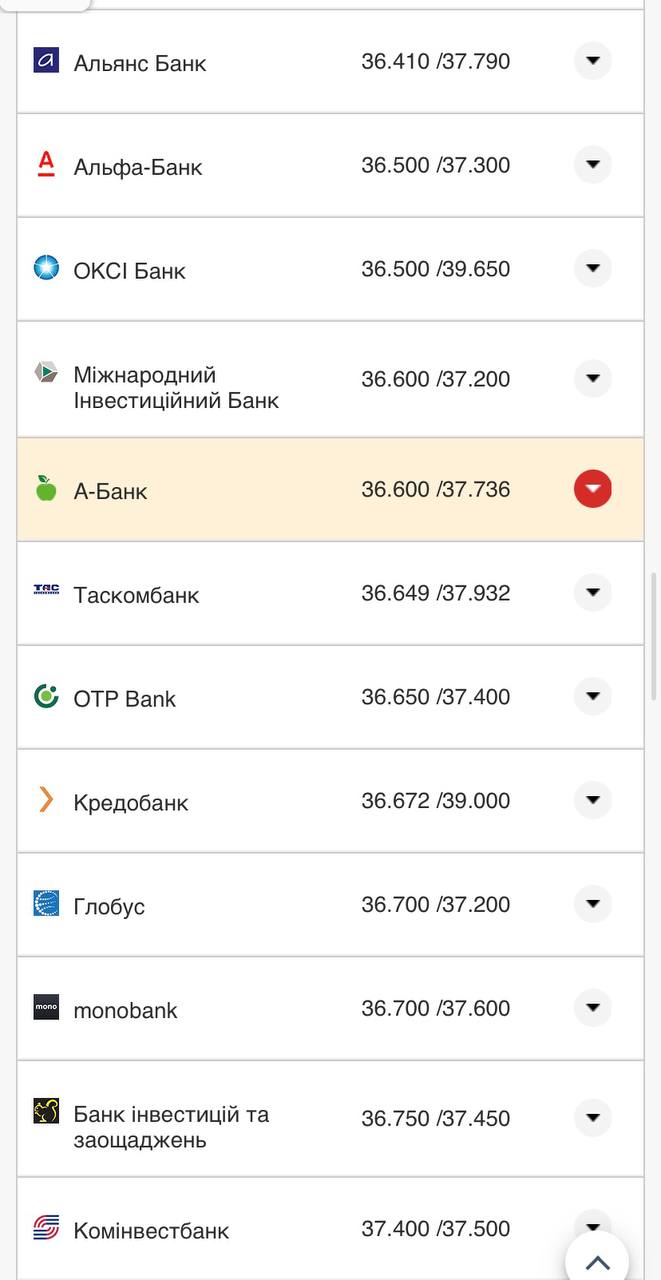Open the Кредобанк details chevron
The image size is (661, 1280).
(592, 800)
